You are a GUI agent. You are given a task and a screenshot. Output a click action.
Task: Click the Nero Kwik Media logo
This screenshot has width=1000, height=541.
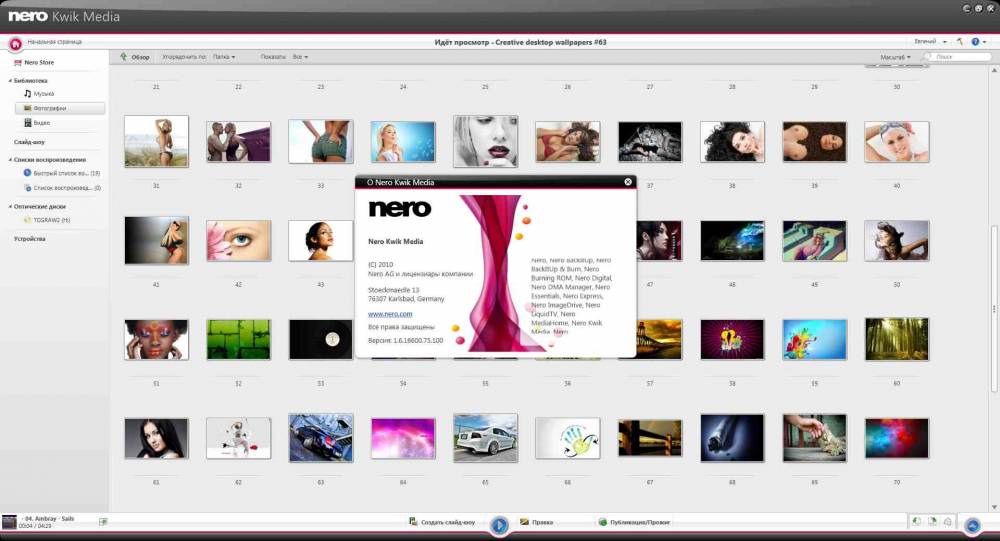[64, 16]
